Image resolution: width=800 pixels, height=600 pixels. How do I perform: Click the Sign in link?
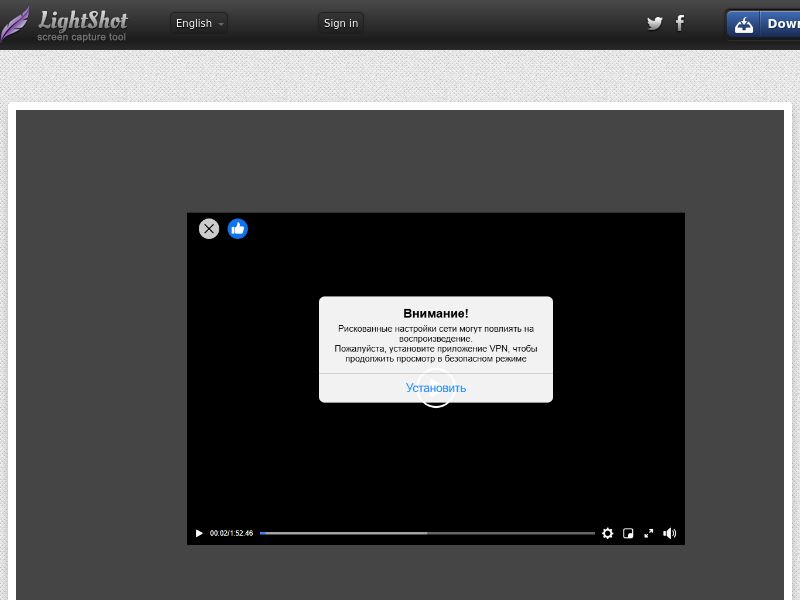click(x=341, y=23)
